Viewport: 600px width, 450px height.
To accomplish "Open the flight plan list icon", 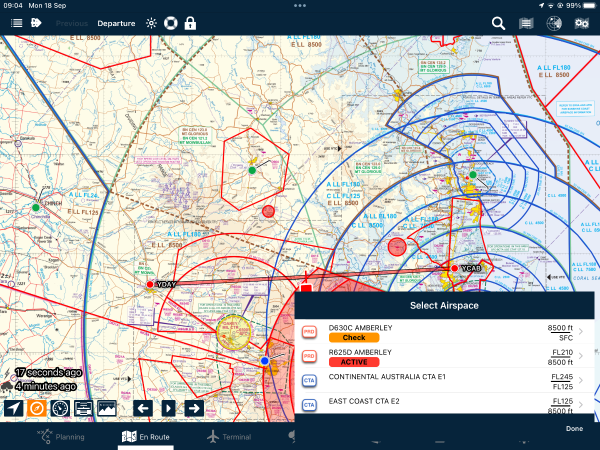I will [x=16, y=22].
